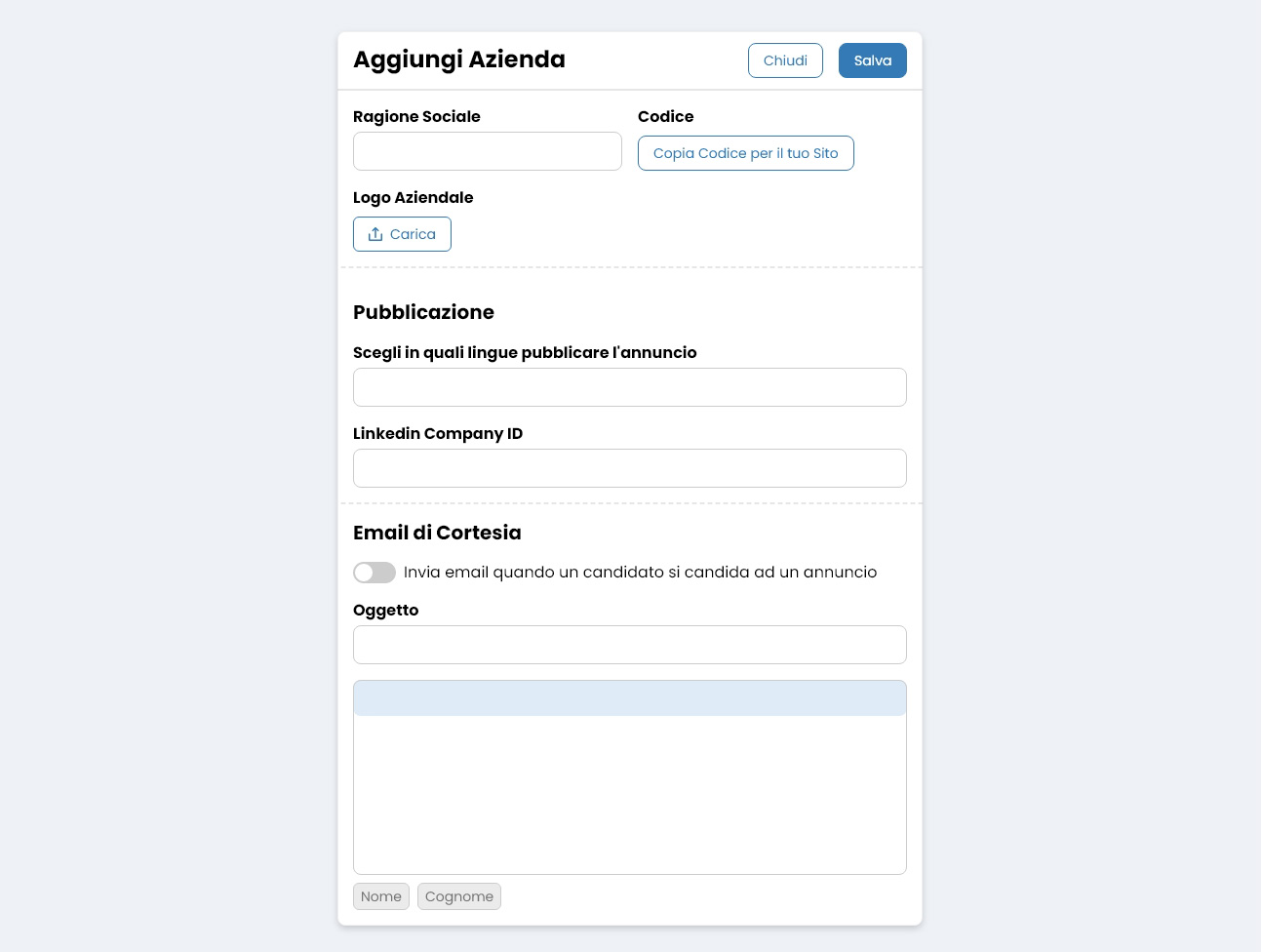Insert the Cognome placeholder tag
The image size is (1262, 952).
pos(458,896)
